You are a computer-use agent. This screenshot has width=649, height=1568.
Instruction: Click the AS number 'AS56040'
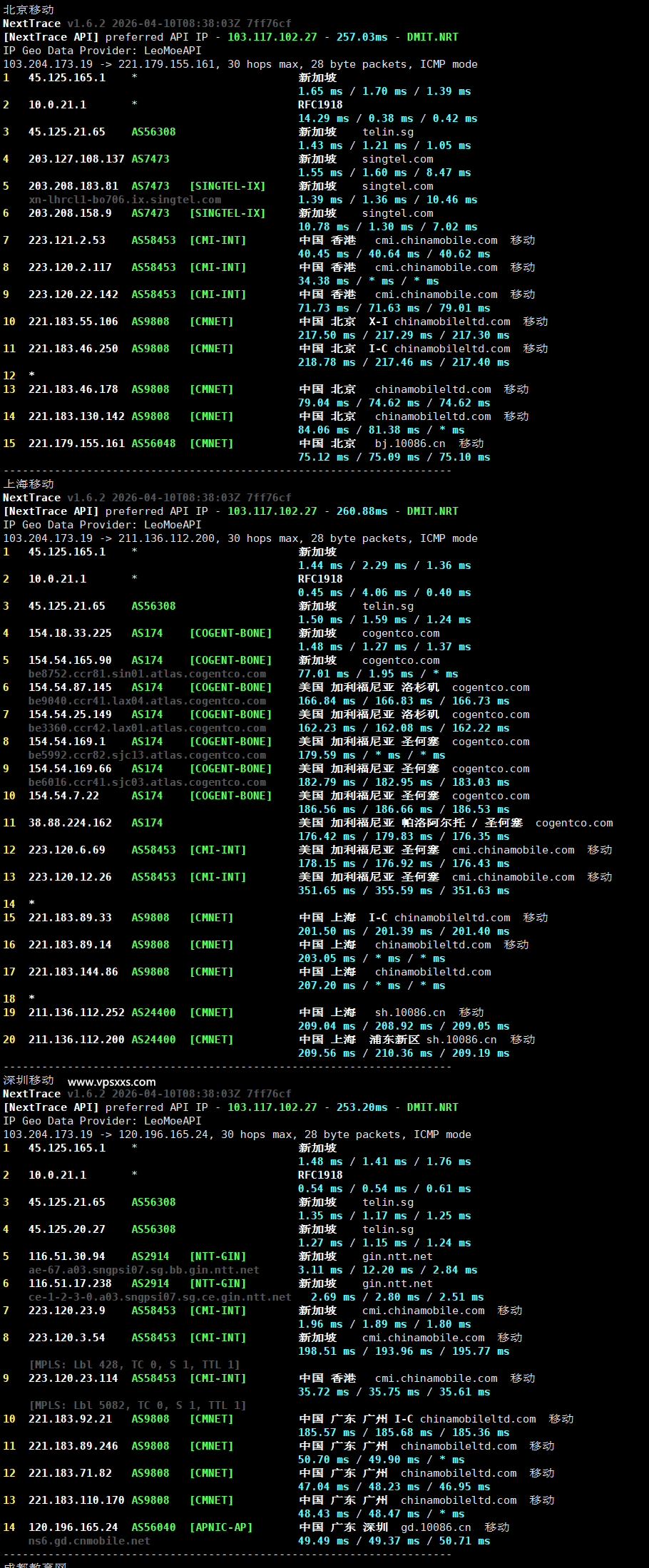point(153,1527)
